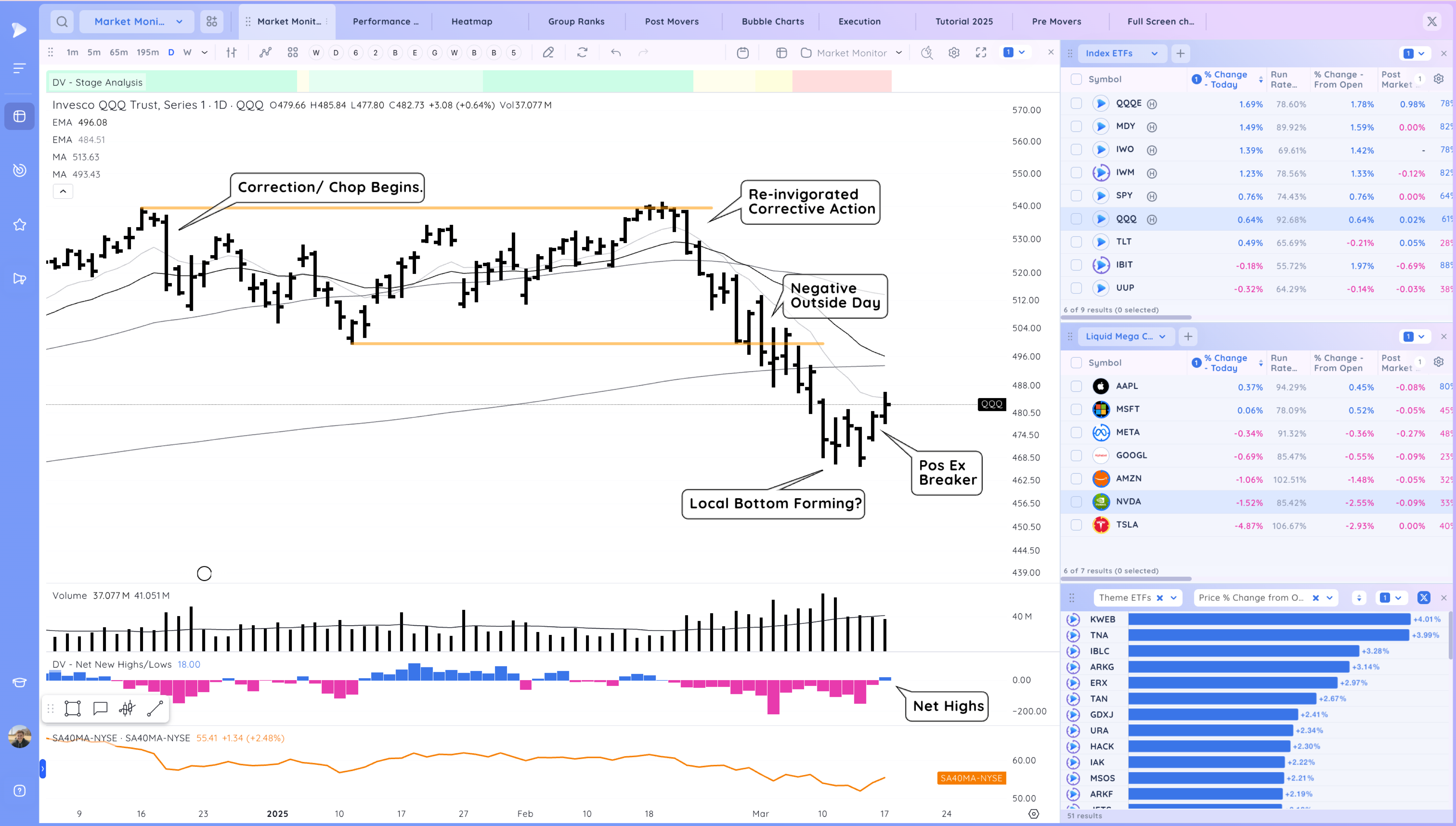Select the rectangle drawing tool

(73, 708)
